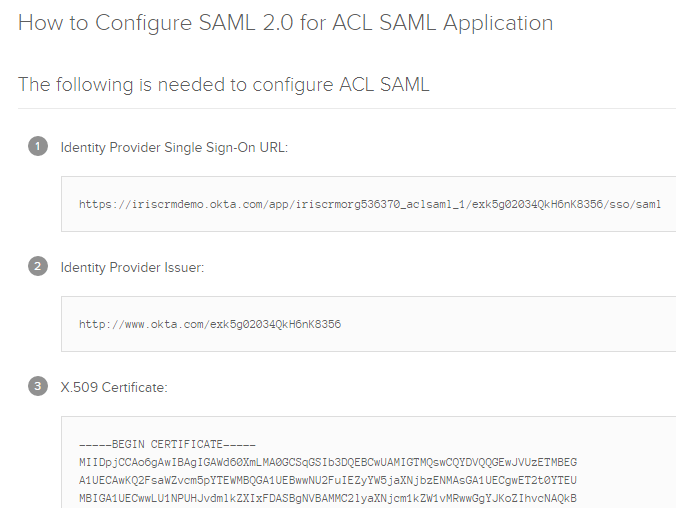The image size is (676, 508).
Task: Click the certificate line starting with MBIGA1UE
Action: tap(328, 499)
